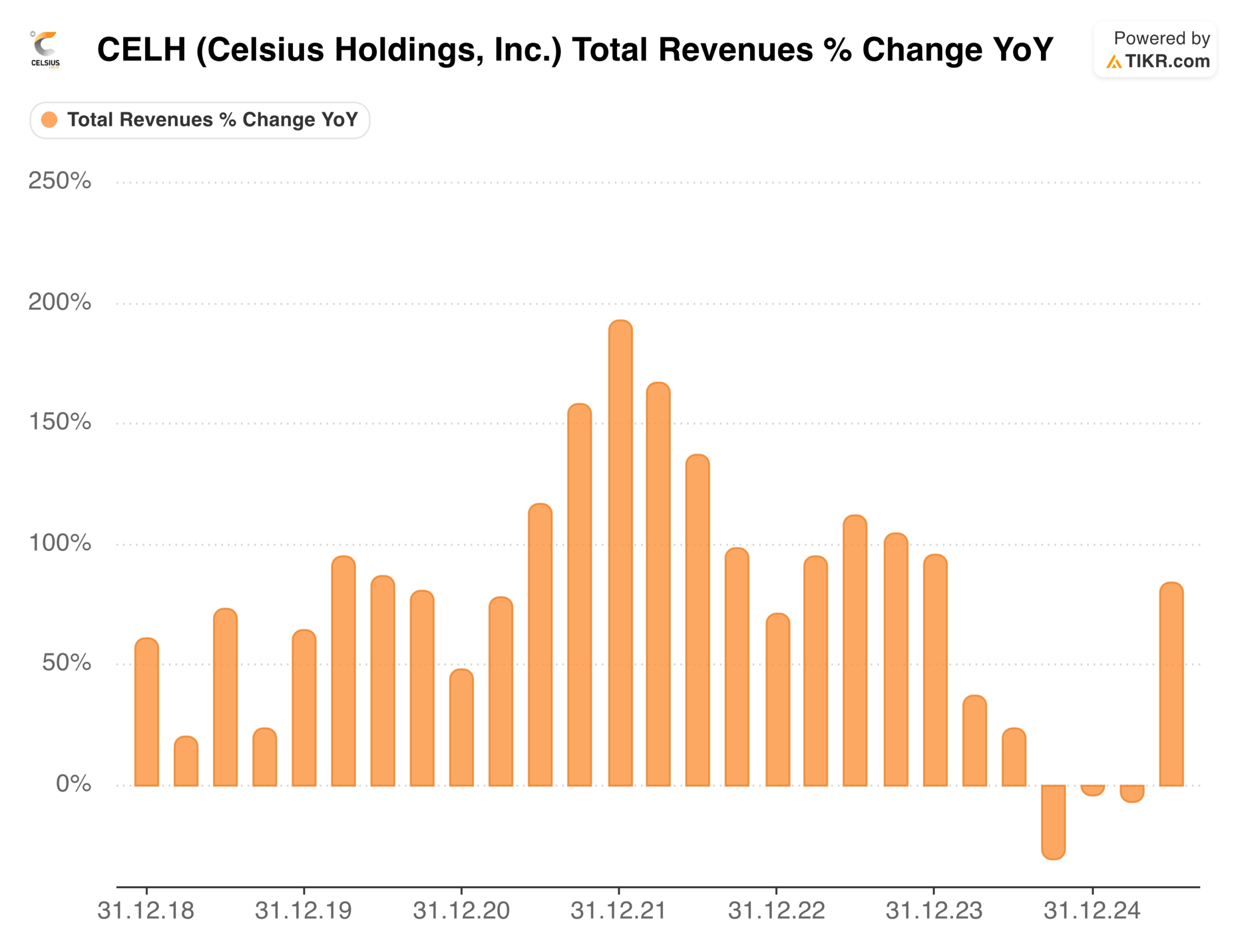Click the first bar at 31.12.18
The image size is (1238, 952).
(147, 712)
